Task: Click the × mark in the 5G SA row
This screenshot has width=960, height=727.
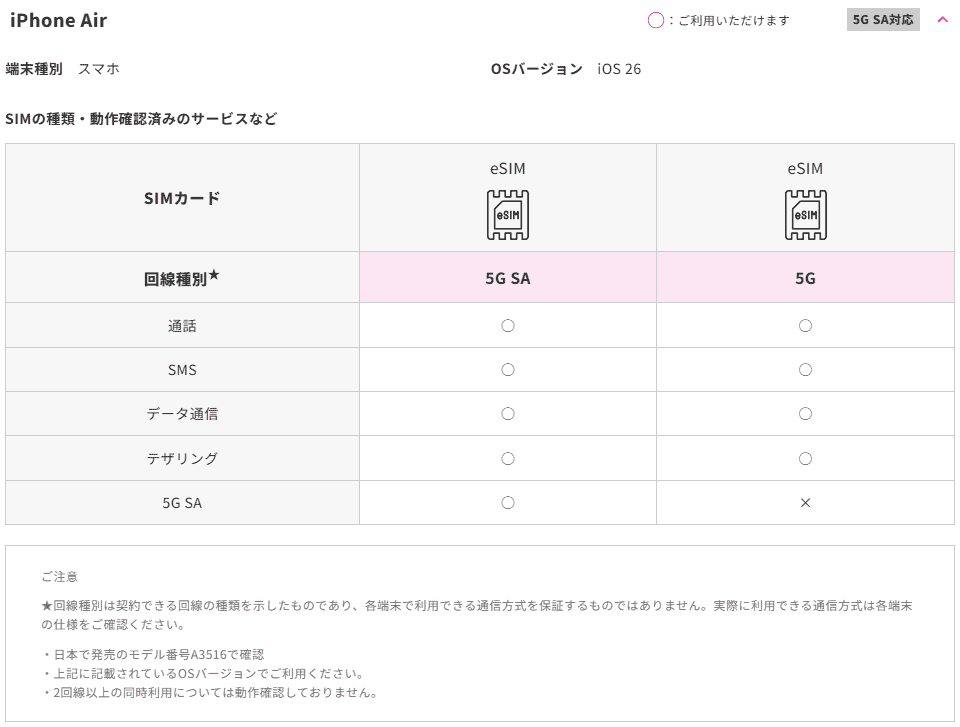Action: (805, 503)
